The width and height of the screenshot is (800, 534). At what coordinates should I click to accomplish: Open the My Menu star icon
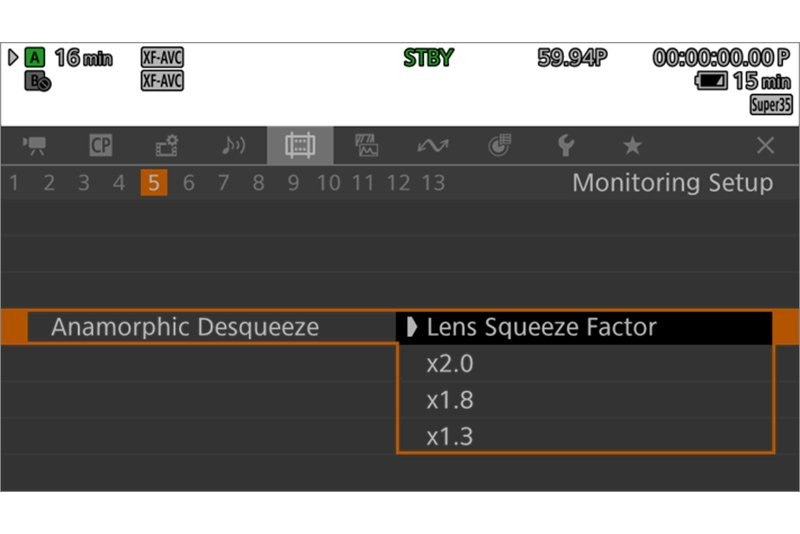tap(632, 146)
